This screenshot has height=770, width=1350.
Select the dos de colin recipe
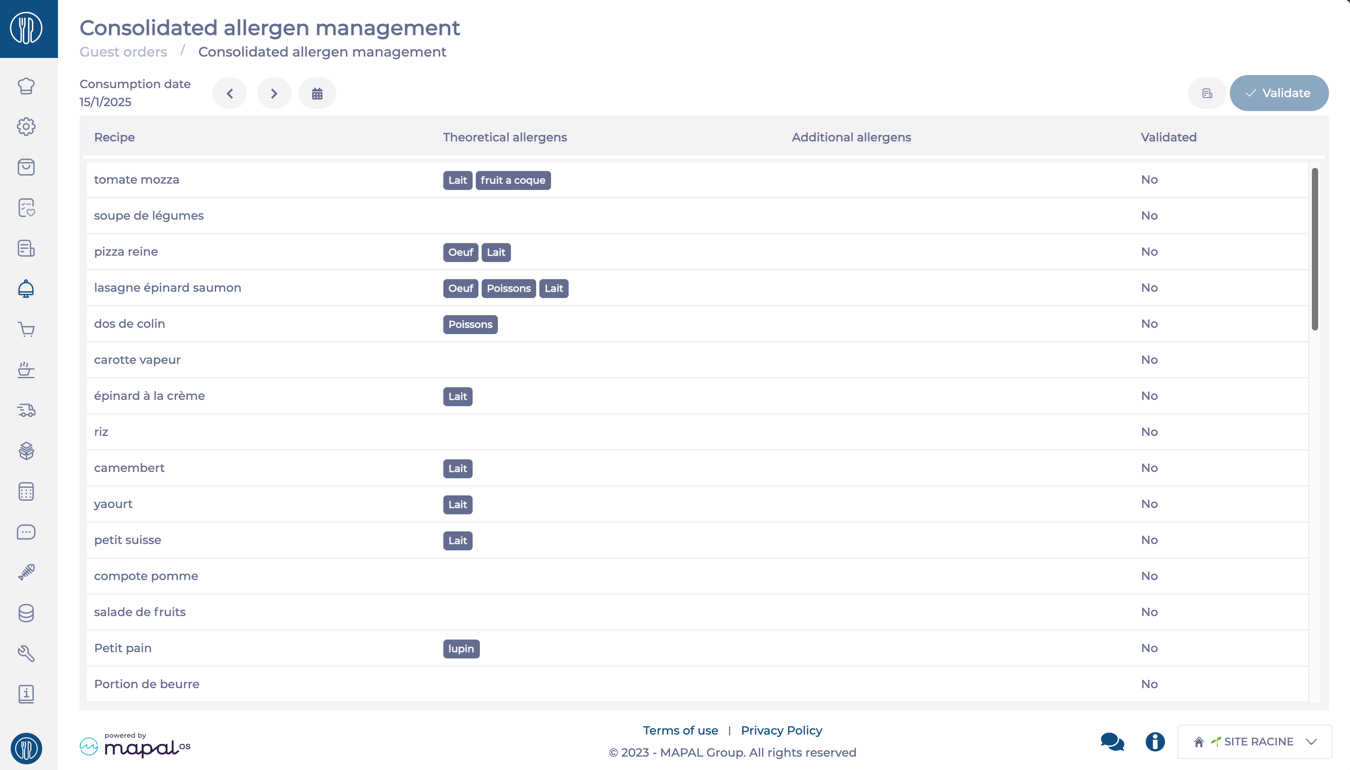(x=697, y=324)
